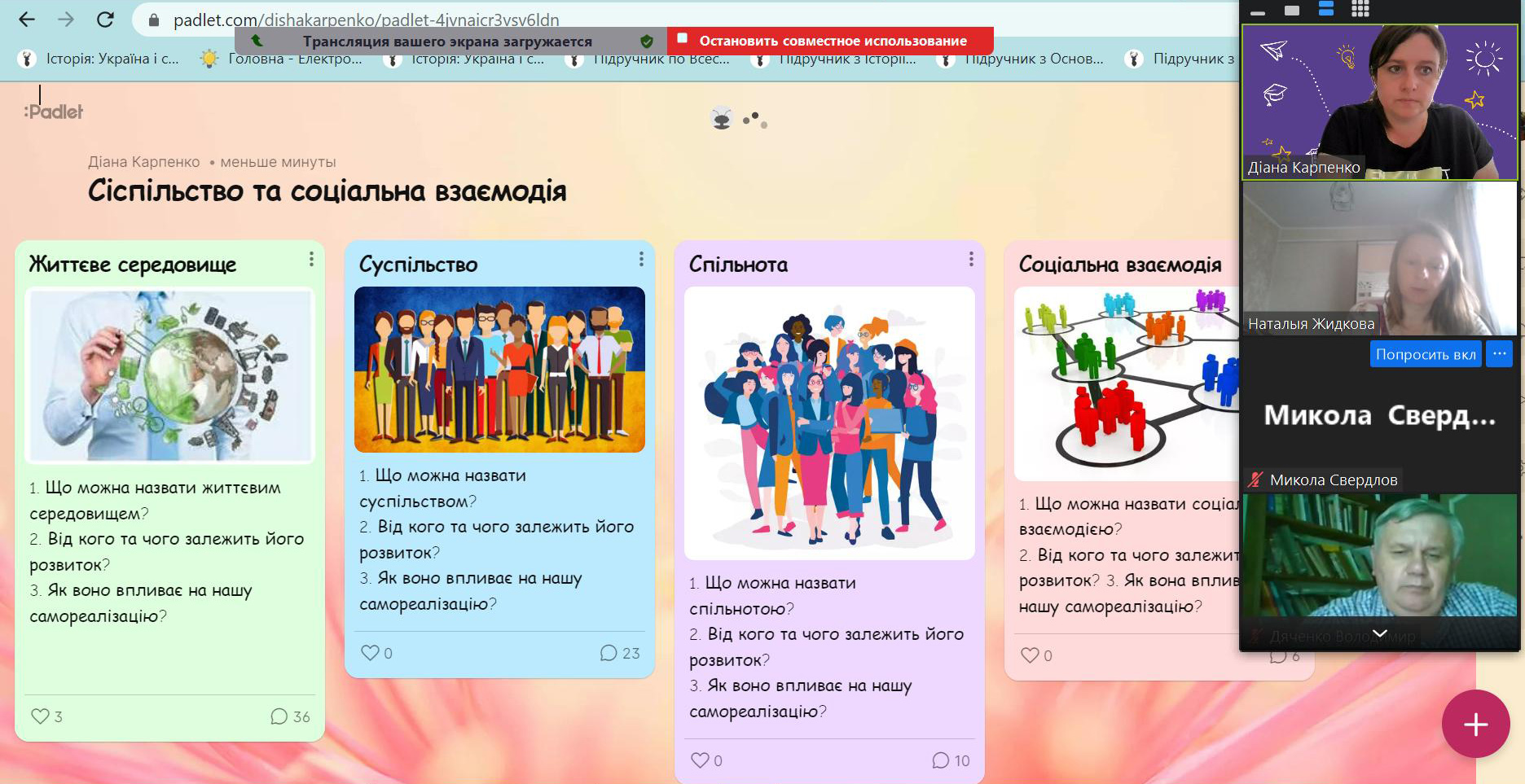1525x784 pixels.
Task: Open the globe image in 'Життєве середовище' card
Action: coord(169,375)
